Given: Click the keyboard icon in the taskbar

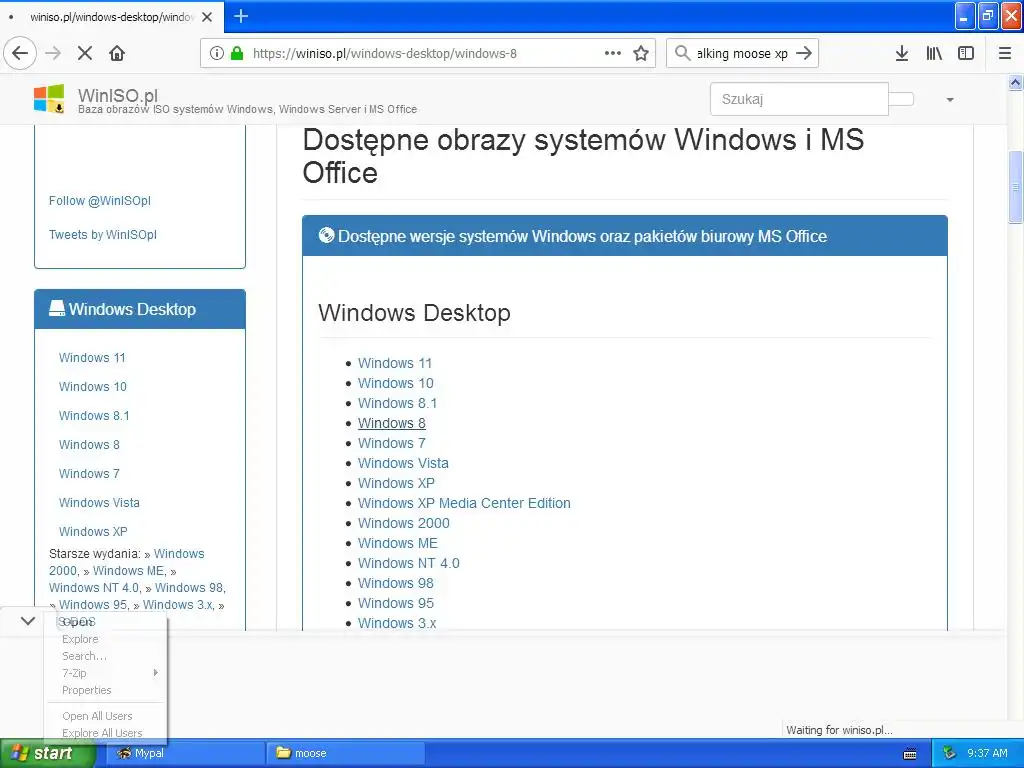Looking at the screenshot, I should (910, 754).
